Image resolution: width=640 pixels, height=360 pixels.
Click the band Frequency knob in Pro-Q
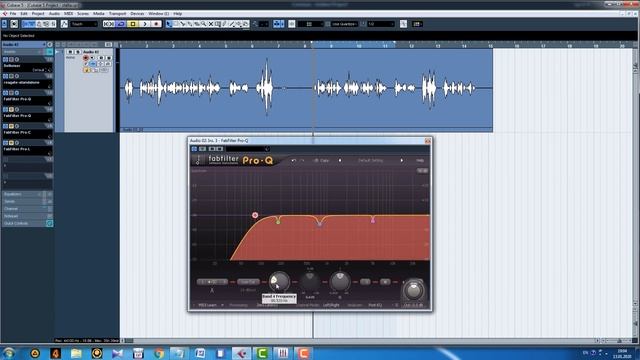[x=279, y=282]
